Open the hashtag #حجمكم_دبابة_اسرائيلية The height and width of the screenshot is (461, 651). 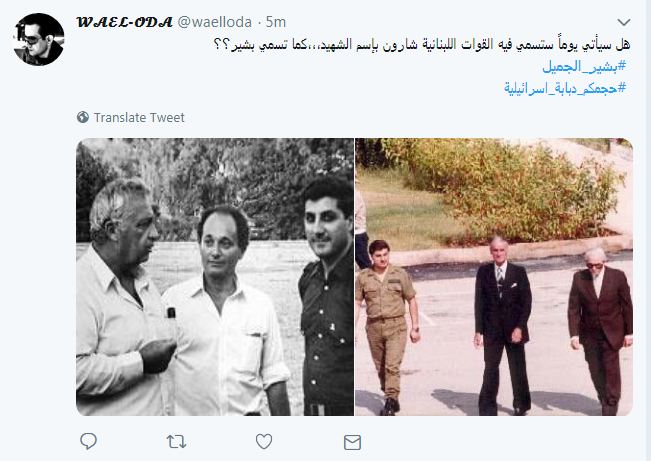pos(565,88)
